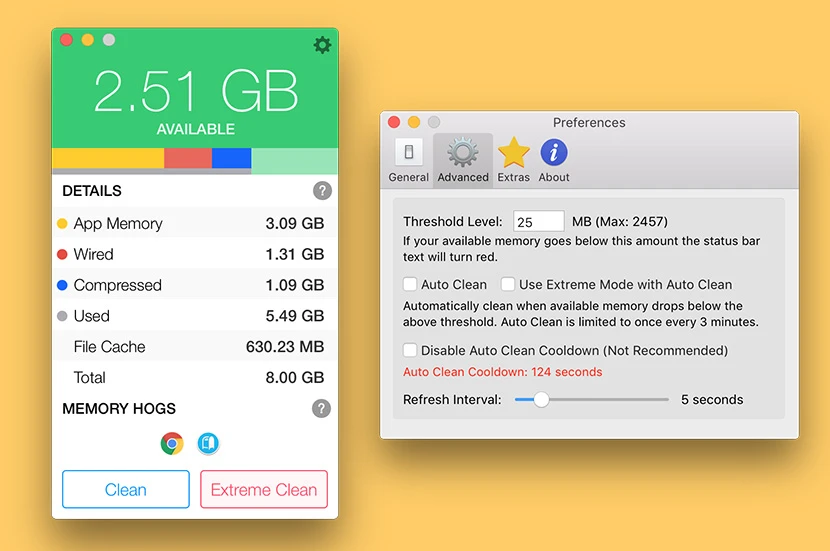830x551 pixels.
Task: Click the Threshold Level input field
Action: pyautogui.click(x=538, y=221)
